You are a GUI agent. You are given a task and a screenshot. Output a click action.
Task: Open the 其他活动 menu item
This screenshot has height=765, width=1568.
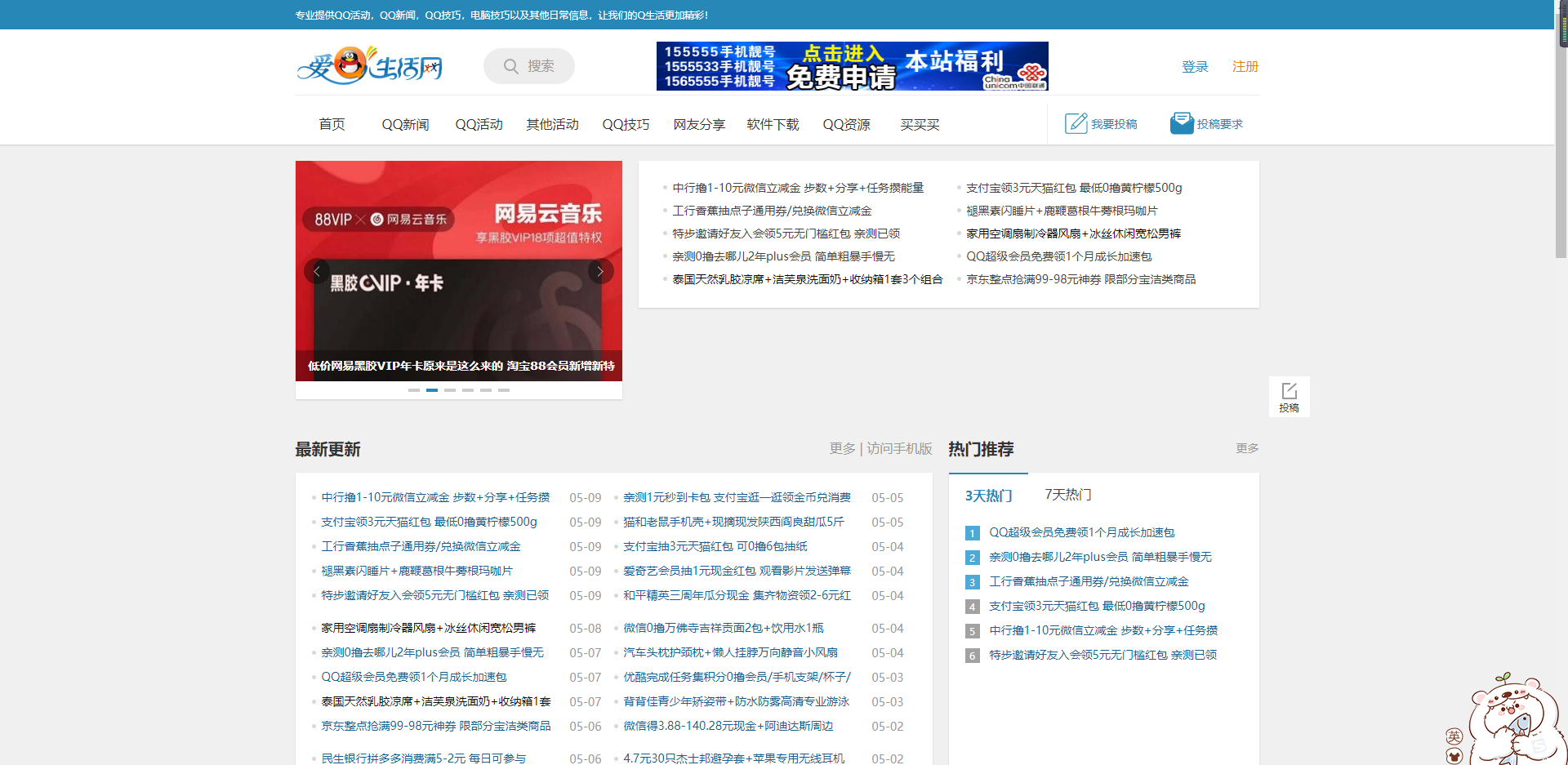[x=552, y=124]
